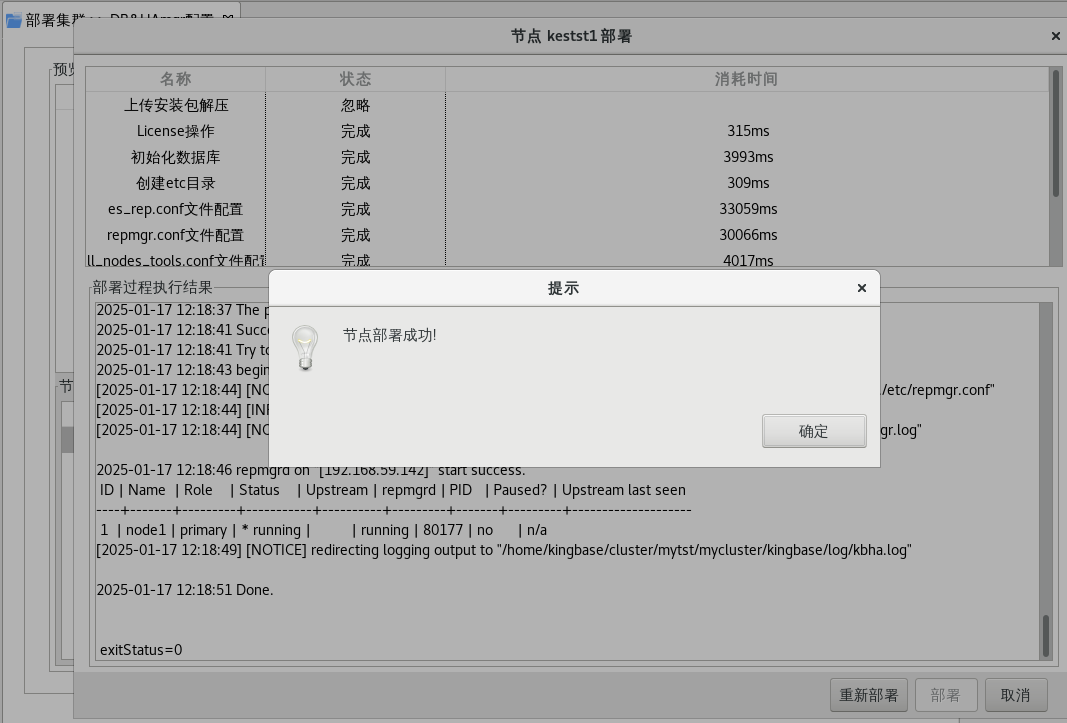The image size is (1067, 723).
Task: Click the greyed-out 部署 button
Action: click(x=945, y=695)
